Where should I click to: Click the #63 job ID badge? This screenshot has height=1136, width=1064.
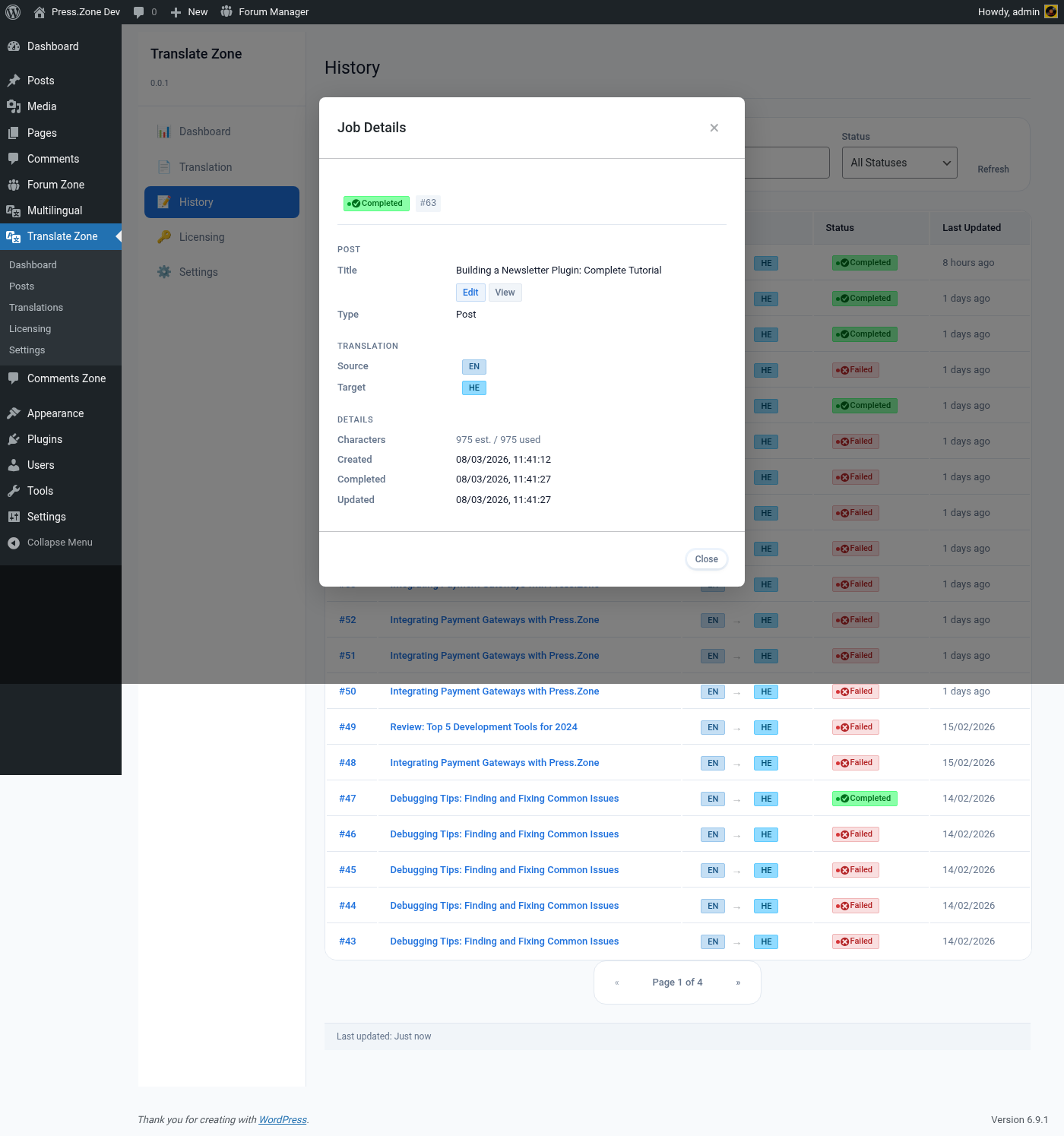[x=429, y=203]
